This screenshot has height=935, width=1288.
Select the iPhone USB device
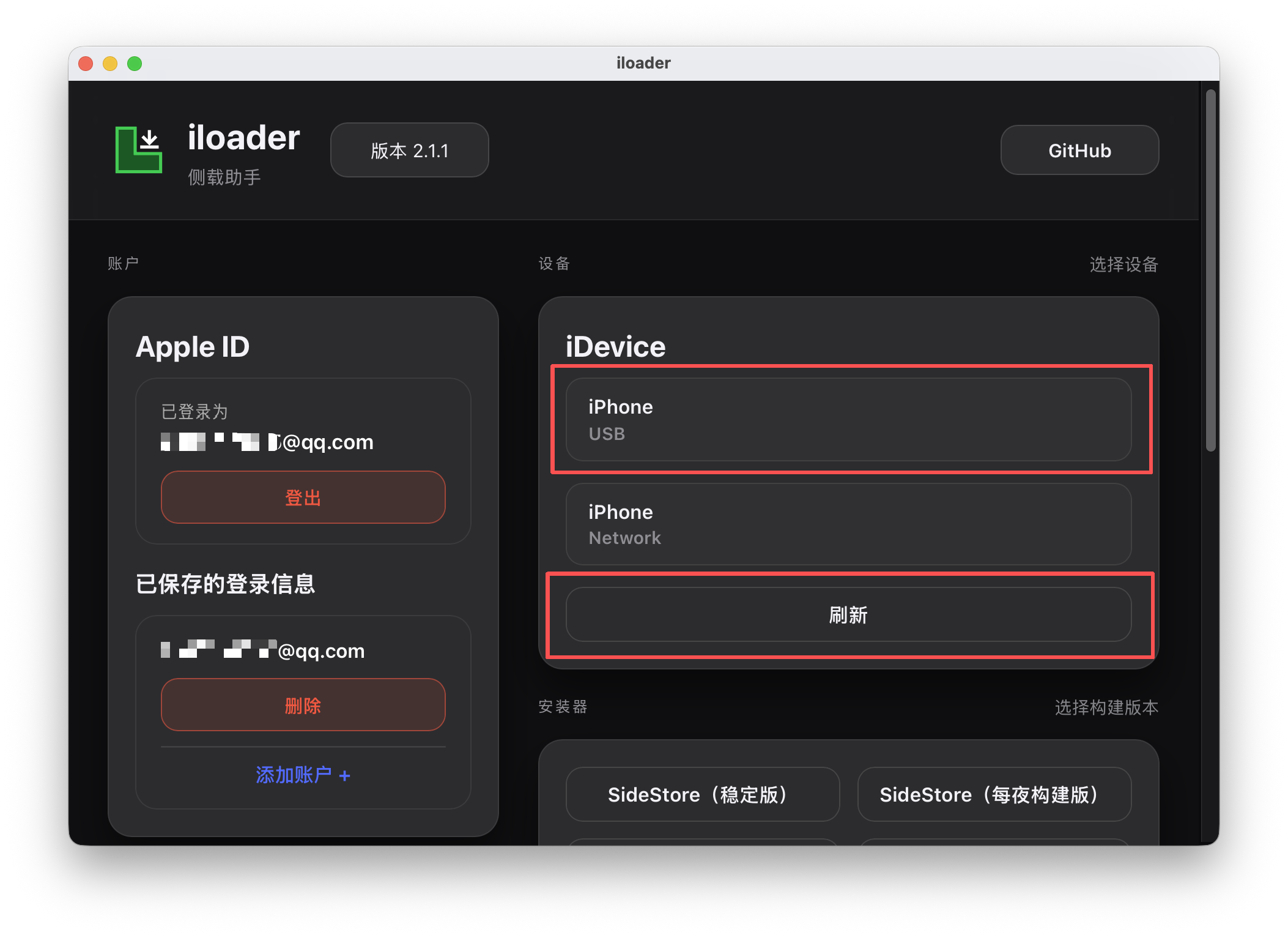(x=848, y=419)
